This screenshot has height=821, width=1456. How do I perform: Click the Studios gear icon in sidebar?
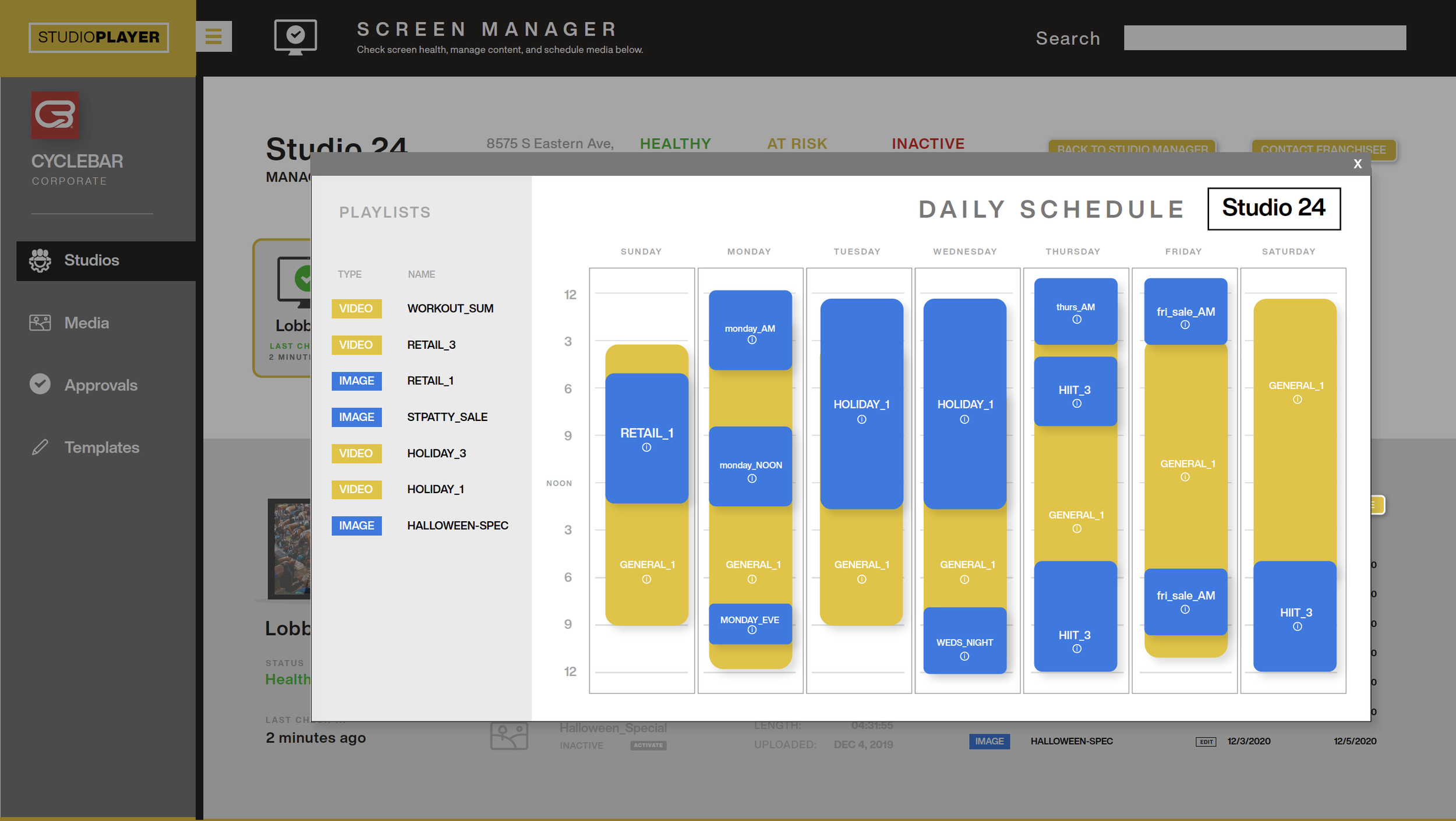pos(40,260)
